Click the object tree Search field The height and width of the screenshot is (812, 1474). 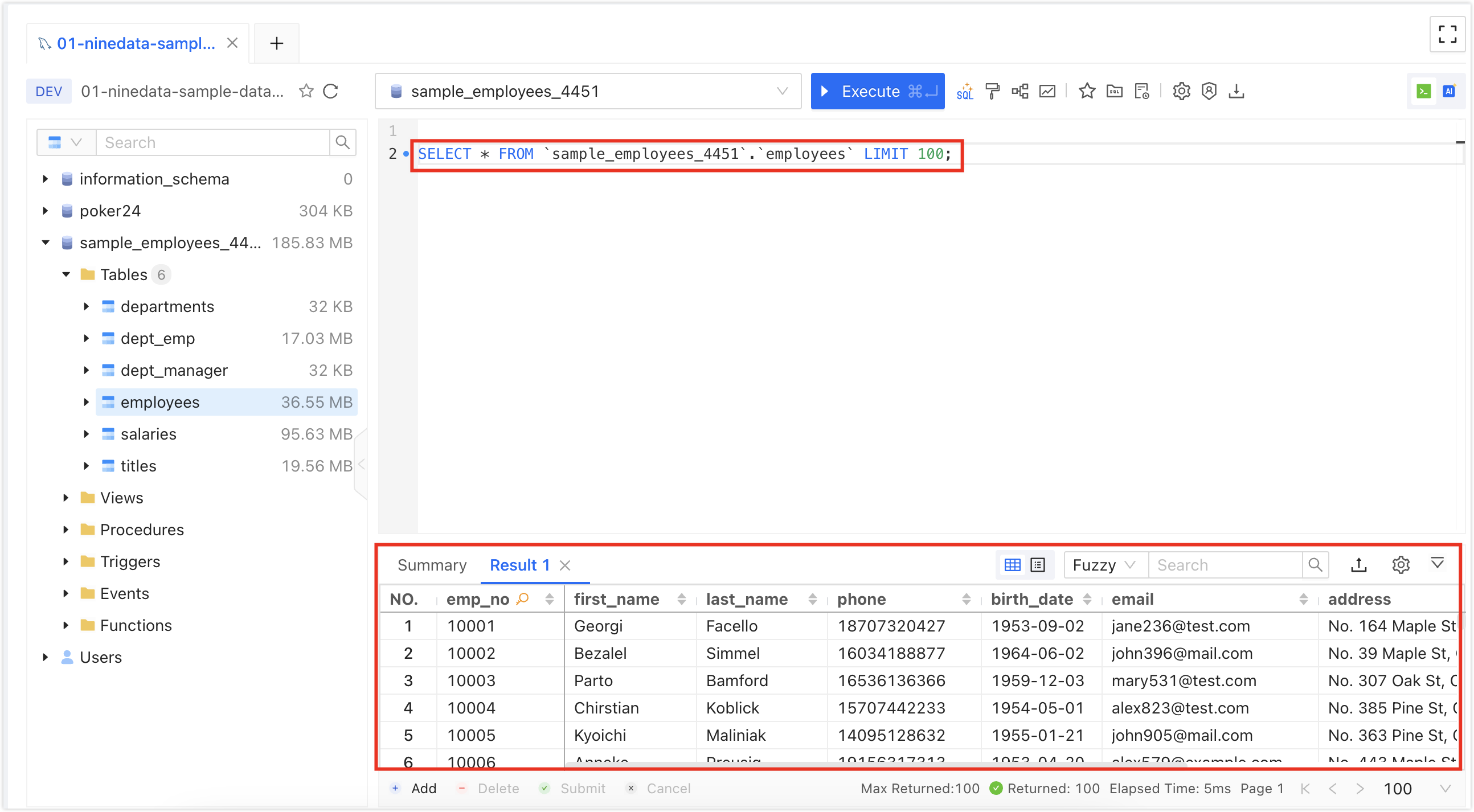(x=212, y=142)
